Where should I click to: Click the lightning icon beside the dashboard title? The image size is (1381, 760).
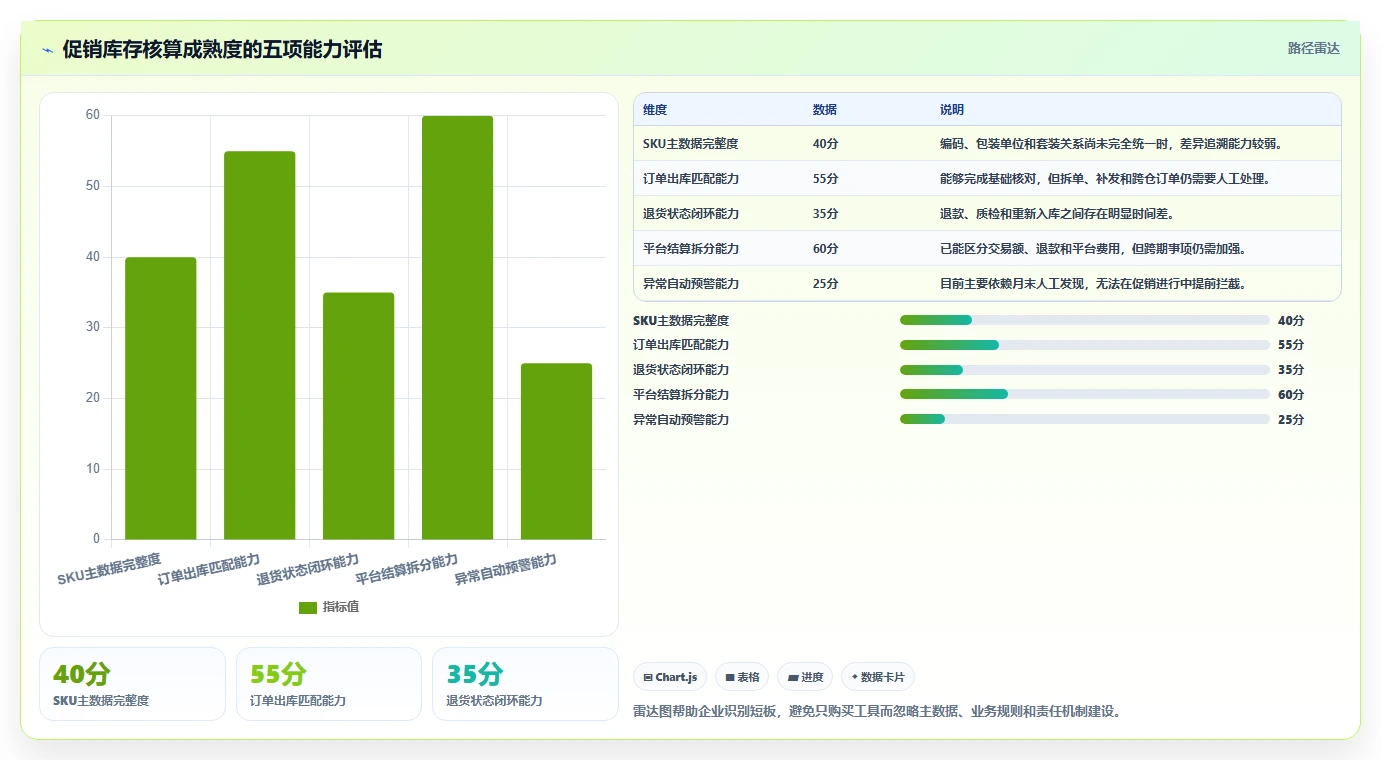pyautogui.click(x=47, y=50)
